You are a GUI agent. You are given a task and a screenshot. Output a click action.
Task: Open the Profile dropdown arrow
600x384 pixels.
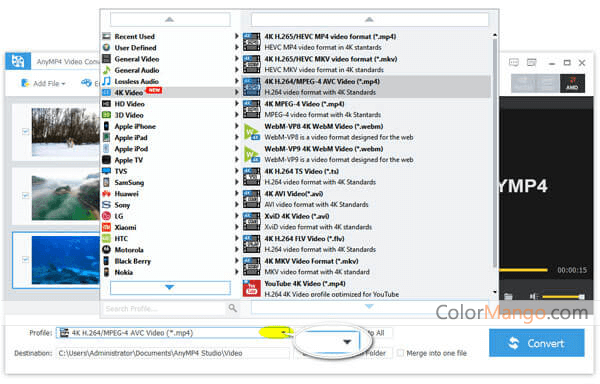click(x=284, y=333)
